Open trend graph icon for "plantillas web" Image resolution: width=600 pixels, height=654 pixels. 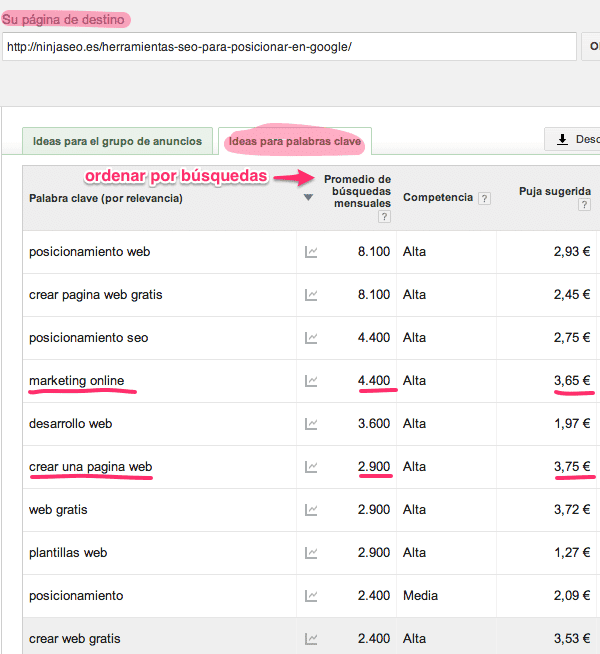tap(311, 553)
